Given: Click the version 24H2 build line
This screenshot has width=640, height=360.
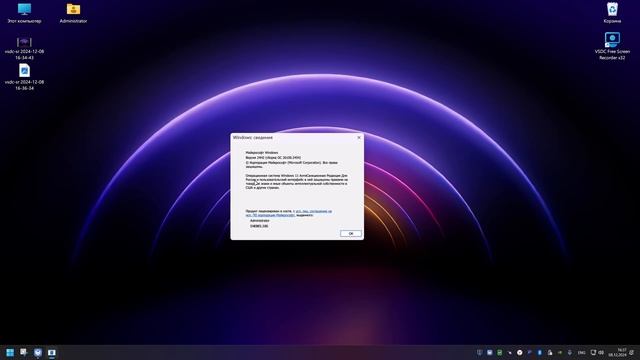Looking at the screenshot, I should tap(273, 157).
